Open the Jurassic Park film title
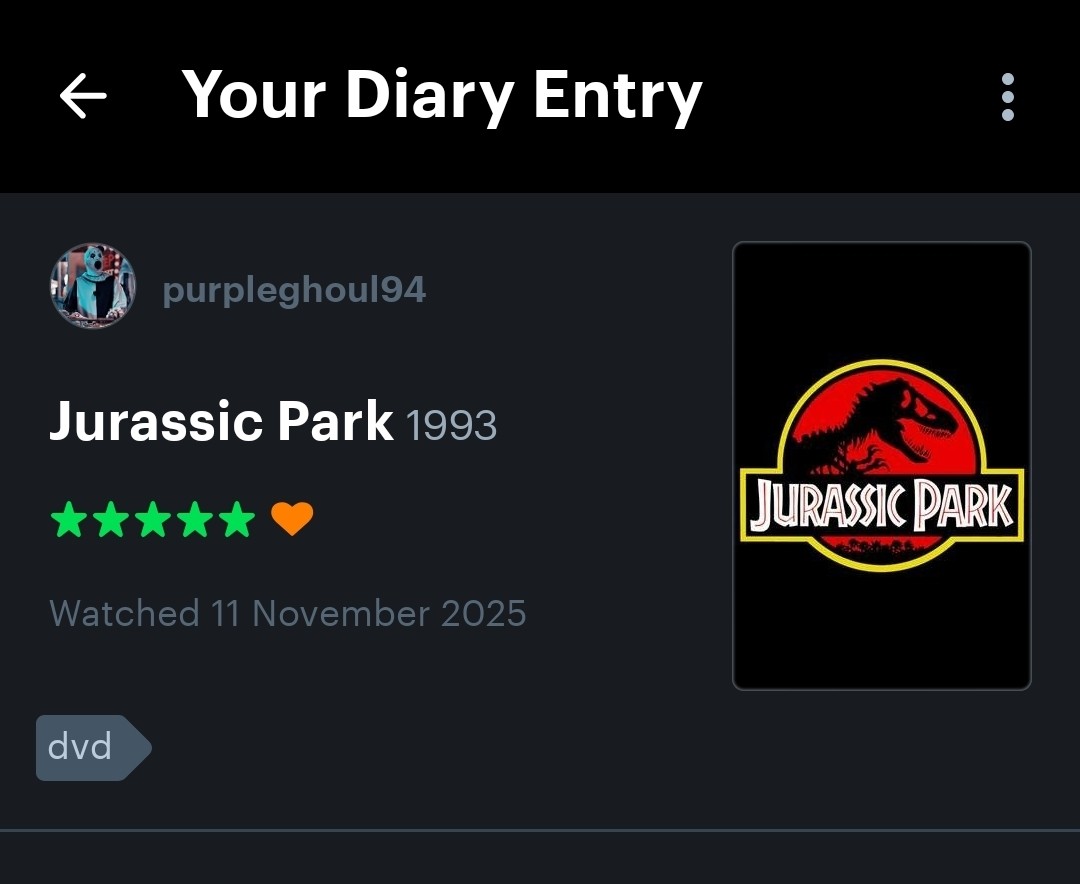This screenshot has width=1080, height=884. (x=221, y=421)
